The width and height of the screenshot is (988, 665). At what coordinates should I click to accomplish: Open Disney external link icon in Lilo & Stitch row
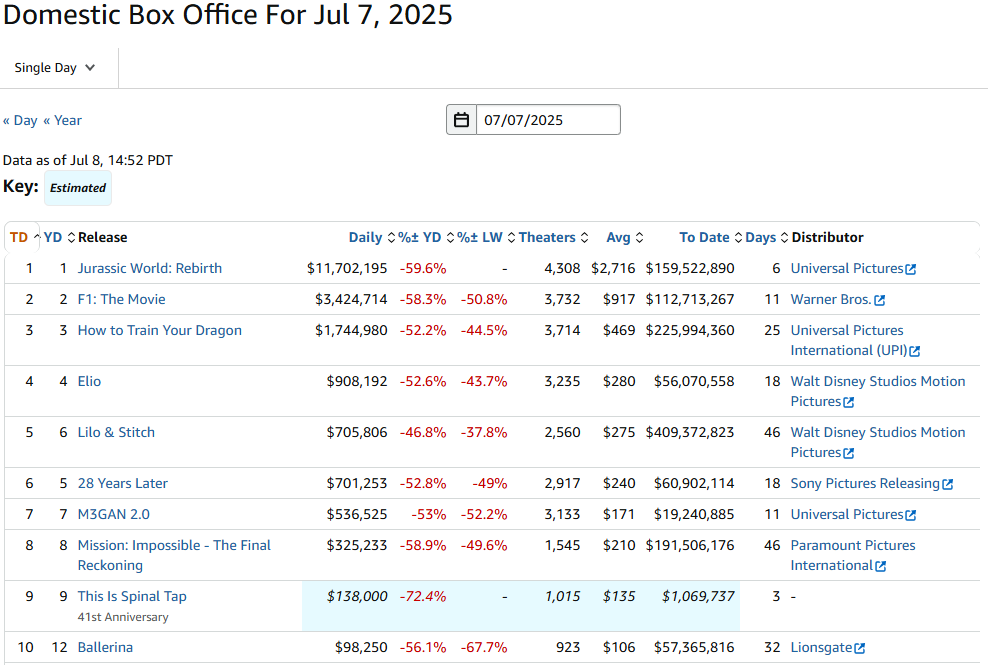[x=849, y=453]
